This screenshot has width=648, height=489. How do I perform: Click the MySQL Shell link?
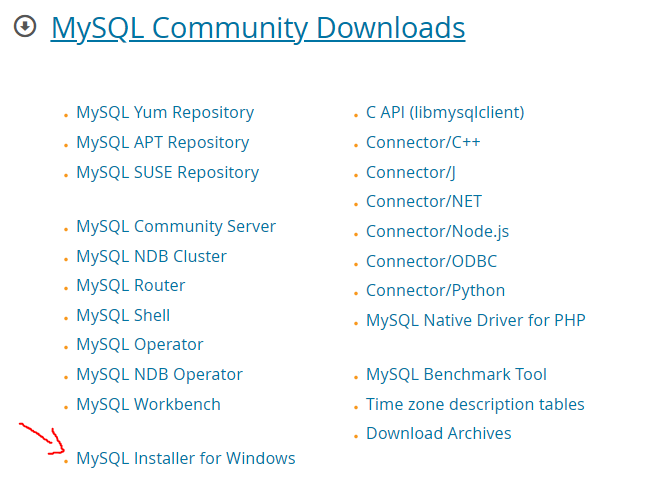coord(123,315)
